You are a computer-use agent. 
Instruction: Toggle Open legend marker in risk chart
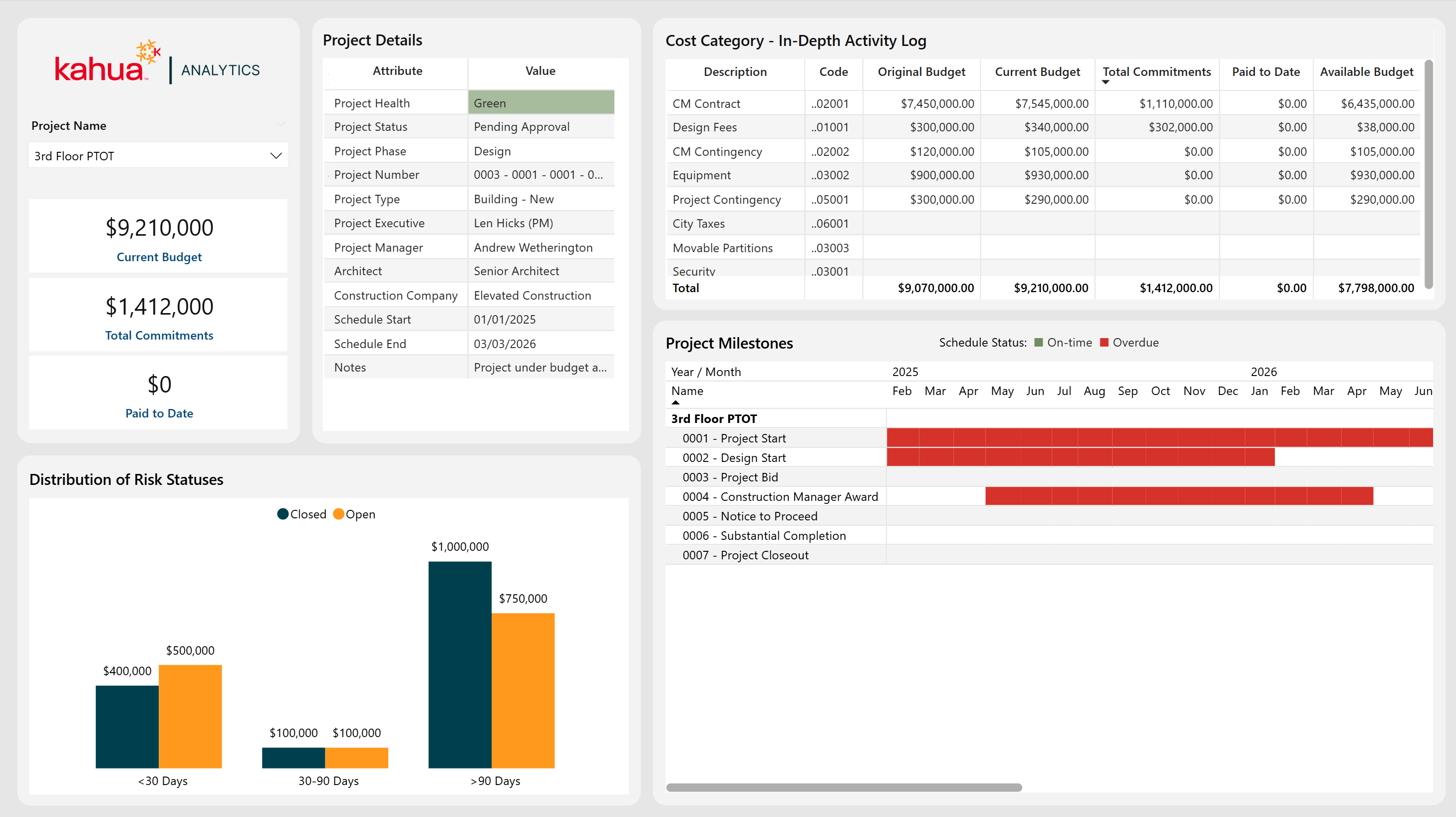click(x=338, y=514)
